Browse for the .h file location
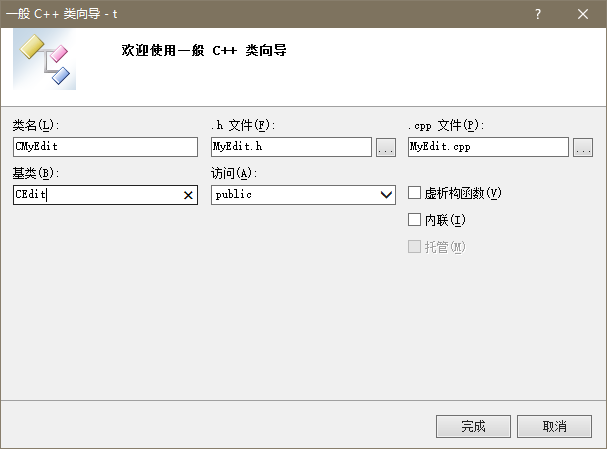Screen dimensions: 607x449 386,148
